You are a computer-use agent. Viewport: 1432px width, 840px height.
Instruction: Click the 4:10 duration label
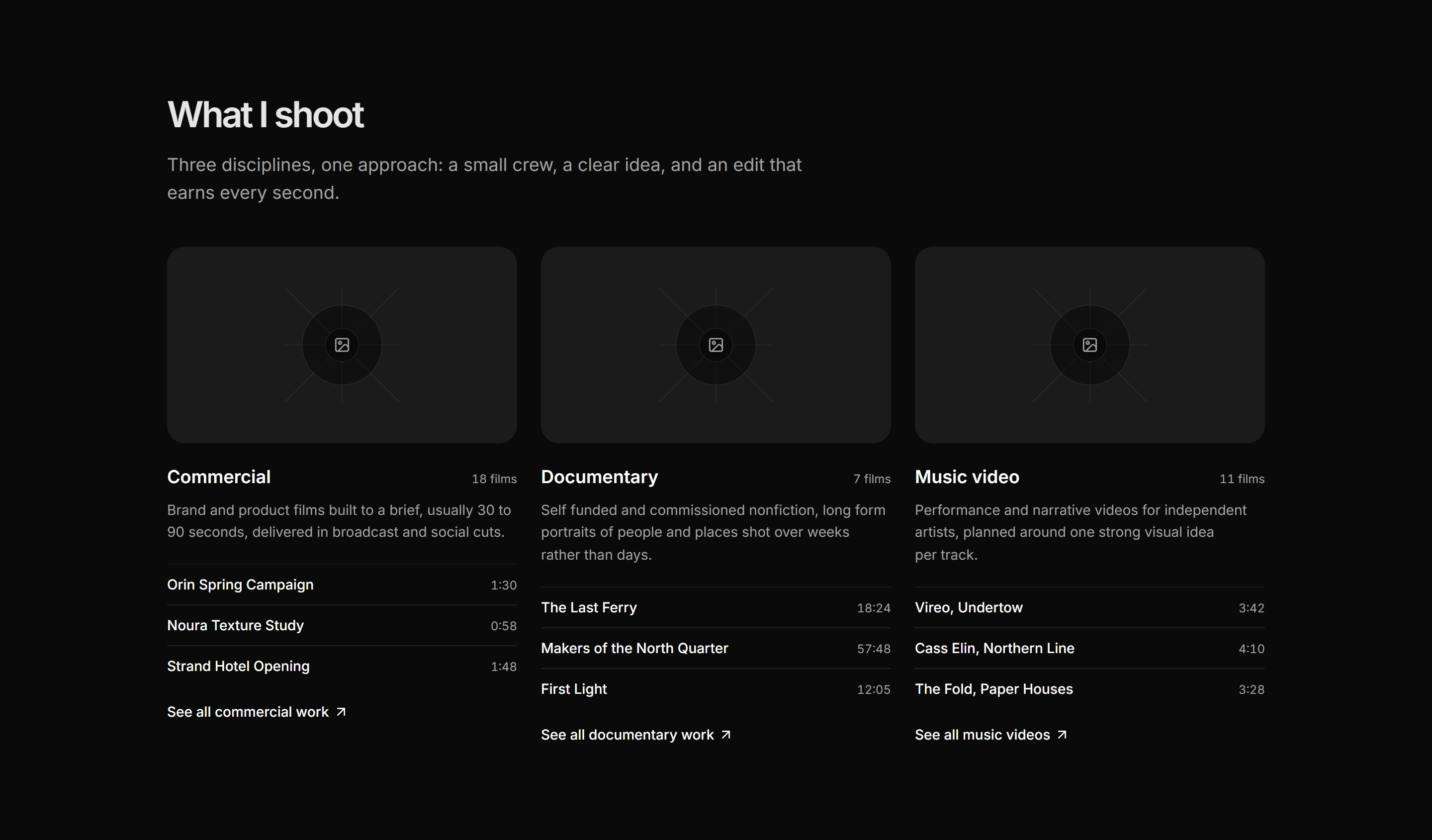[x=1252, y=649]
